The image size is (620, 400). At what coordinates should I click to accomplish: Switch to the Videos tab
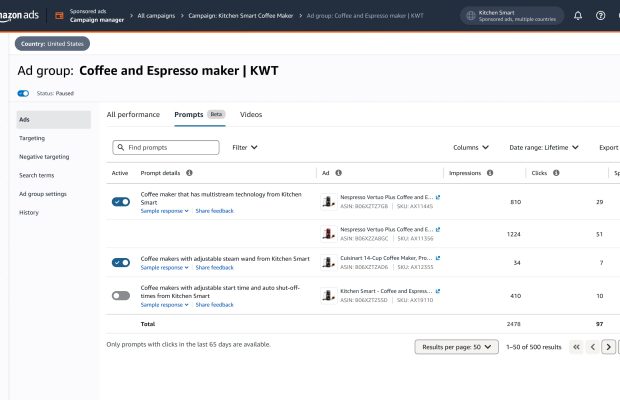251,115
